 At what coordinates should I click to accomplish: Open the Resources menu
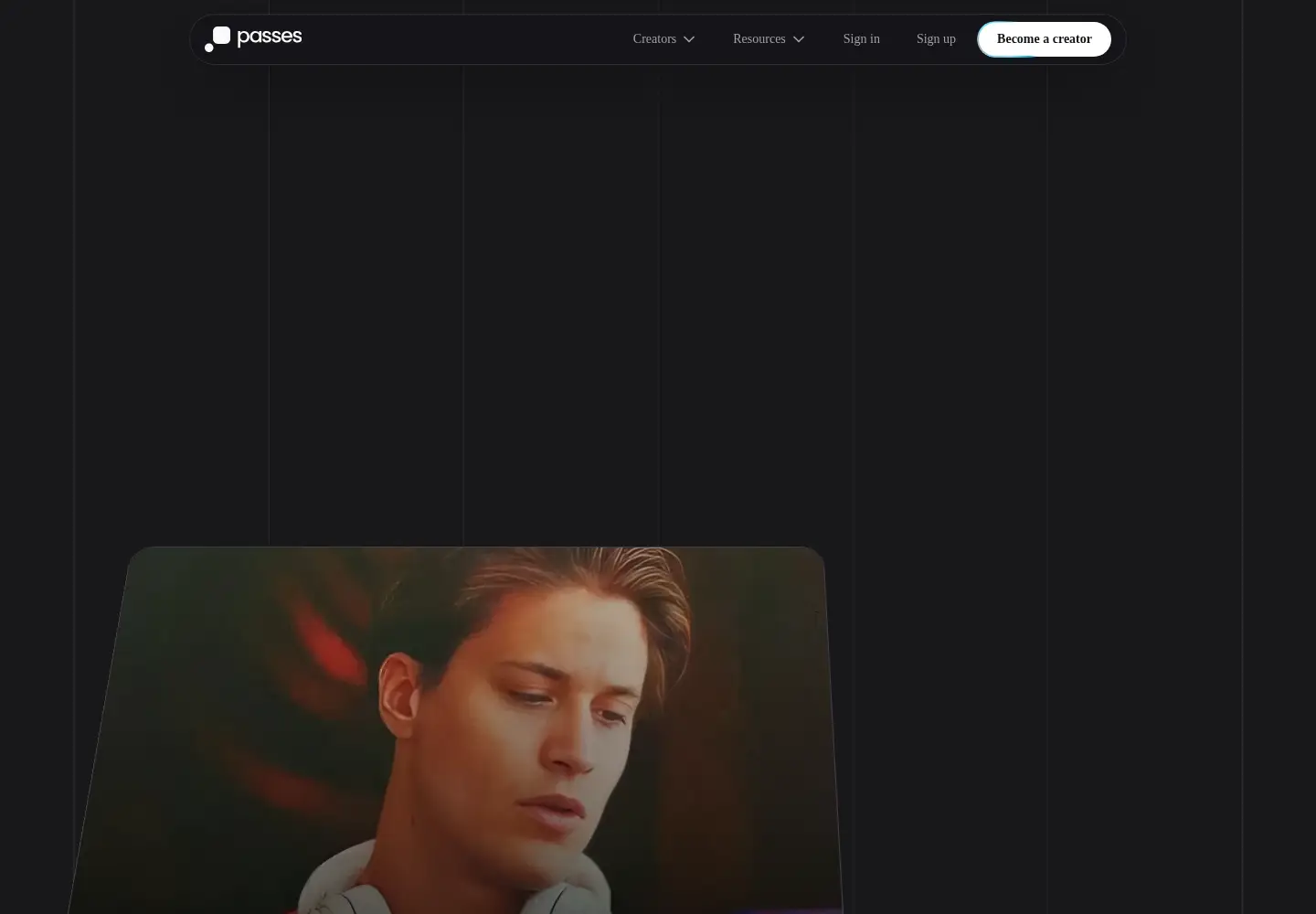pyautogui.click(x=759, y=39)
